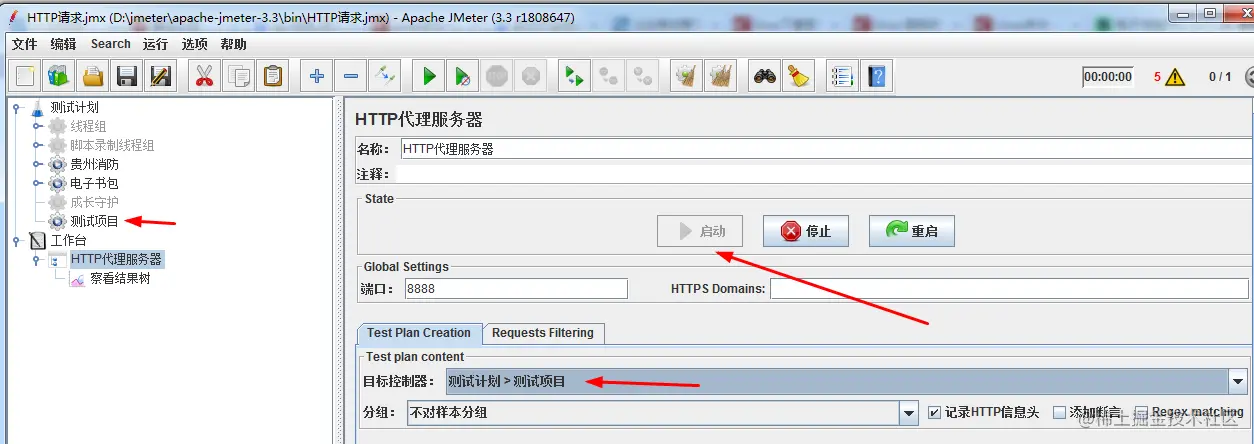Collapse the 工作台 tree node handle

tap(16, 240)
